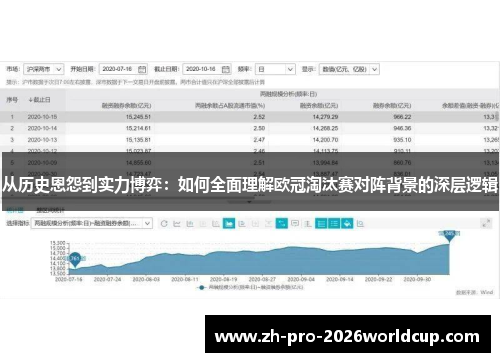The image size is (500, 362).
Task: Click the cell value 966.22
Action: [402, 117]
